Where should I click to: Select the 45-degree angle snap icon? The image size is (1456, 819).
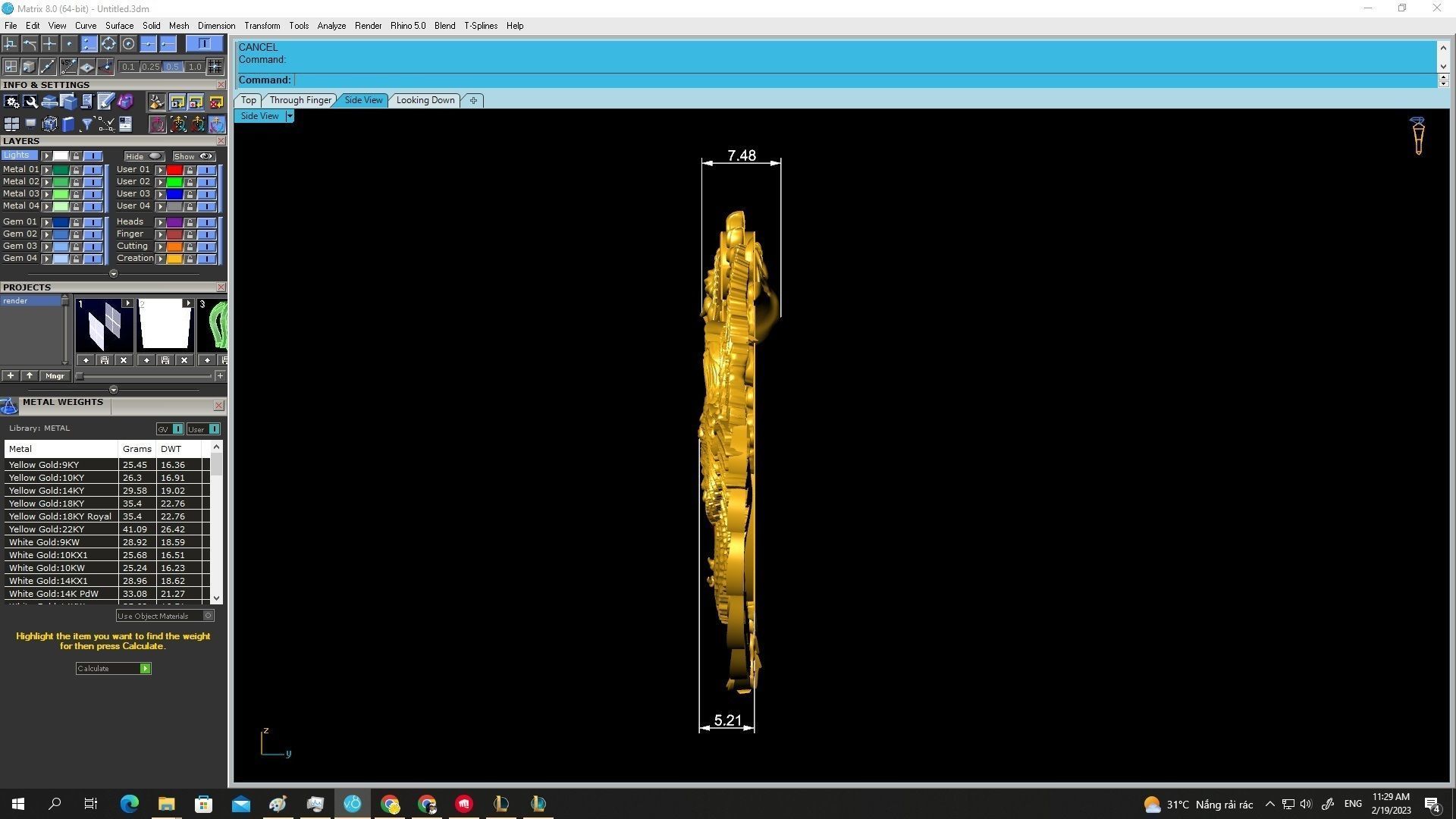point(68,67)
